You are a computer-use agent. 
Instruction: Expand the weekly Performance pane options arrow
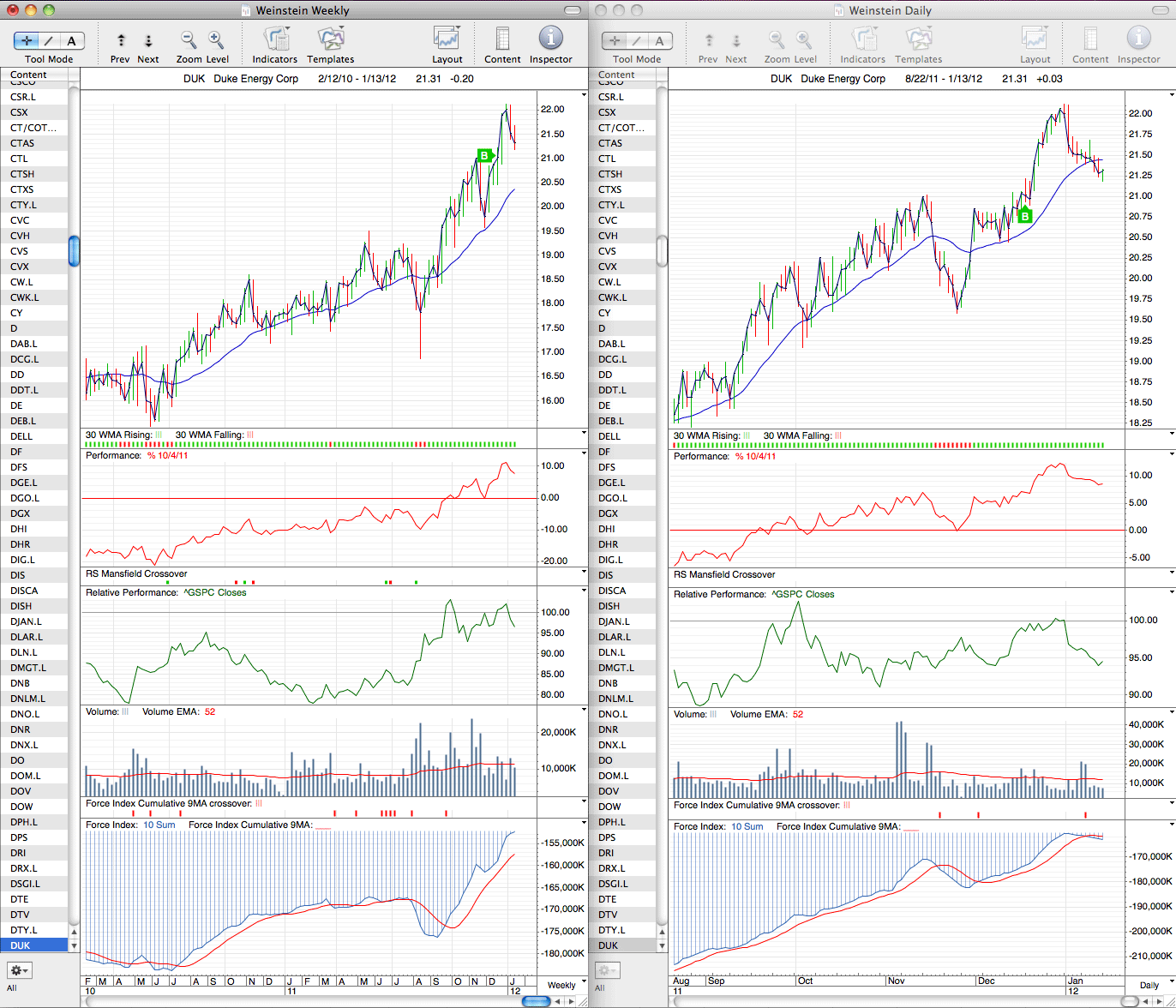(x=585, y=454)
